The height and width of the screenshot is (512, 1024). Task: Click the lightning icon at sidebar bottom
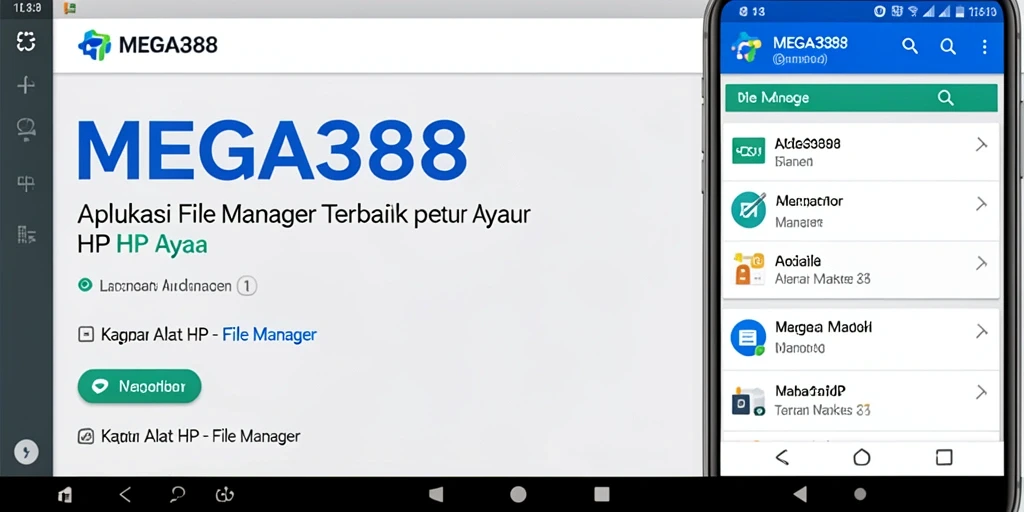pos(26,451)
